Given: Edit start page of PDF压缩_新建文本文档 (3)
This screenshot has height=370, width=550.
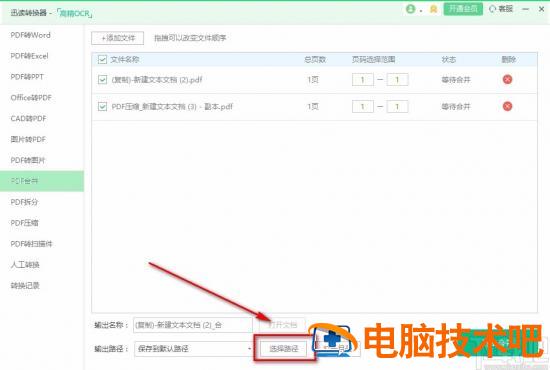Looking at the screenshot, I should (x=363, y=106).
